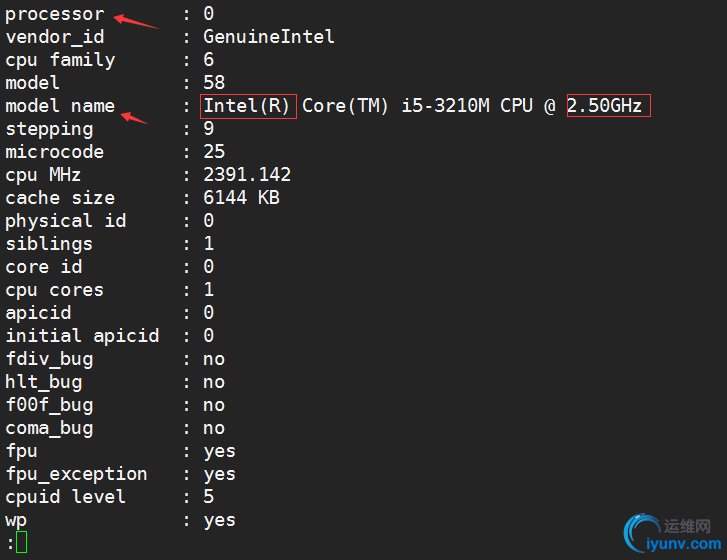The image size is (727, 560).
Task: Click the 'fdiv_bug' label
Action: [x=49, y=360]
